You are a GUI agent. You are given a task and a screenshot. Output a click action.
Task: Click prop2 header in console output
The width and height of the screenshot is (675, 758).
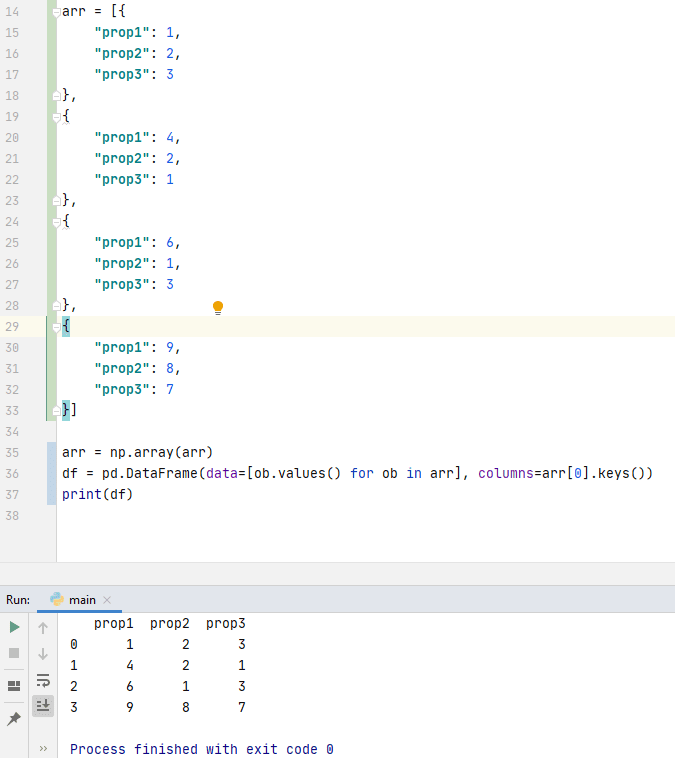point(170,624)
